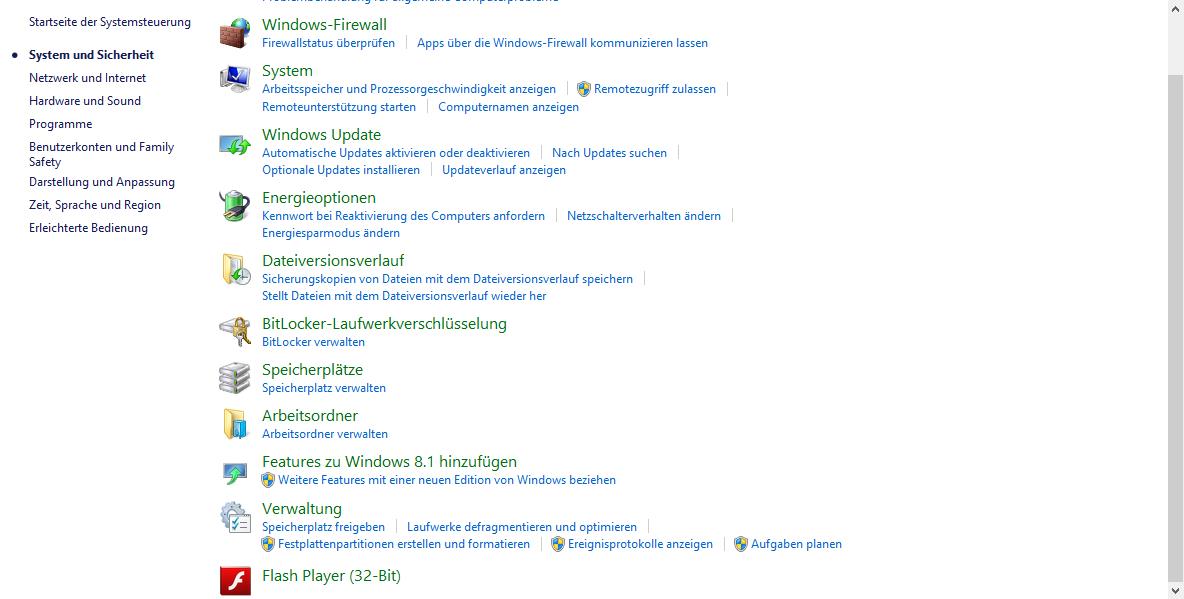Open Netzwerk und Internet category
Viewport: 1184px width, 599px height.
click(x=88, y=78)
